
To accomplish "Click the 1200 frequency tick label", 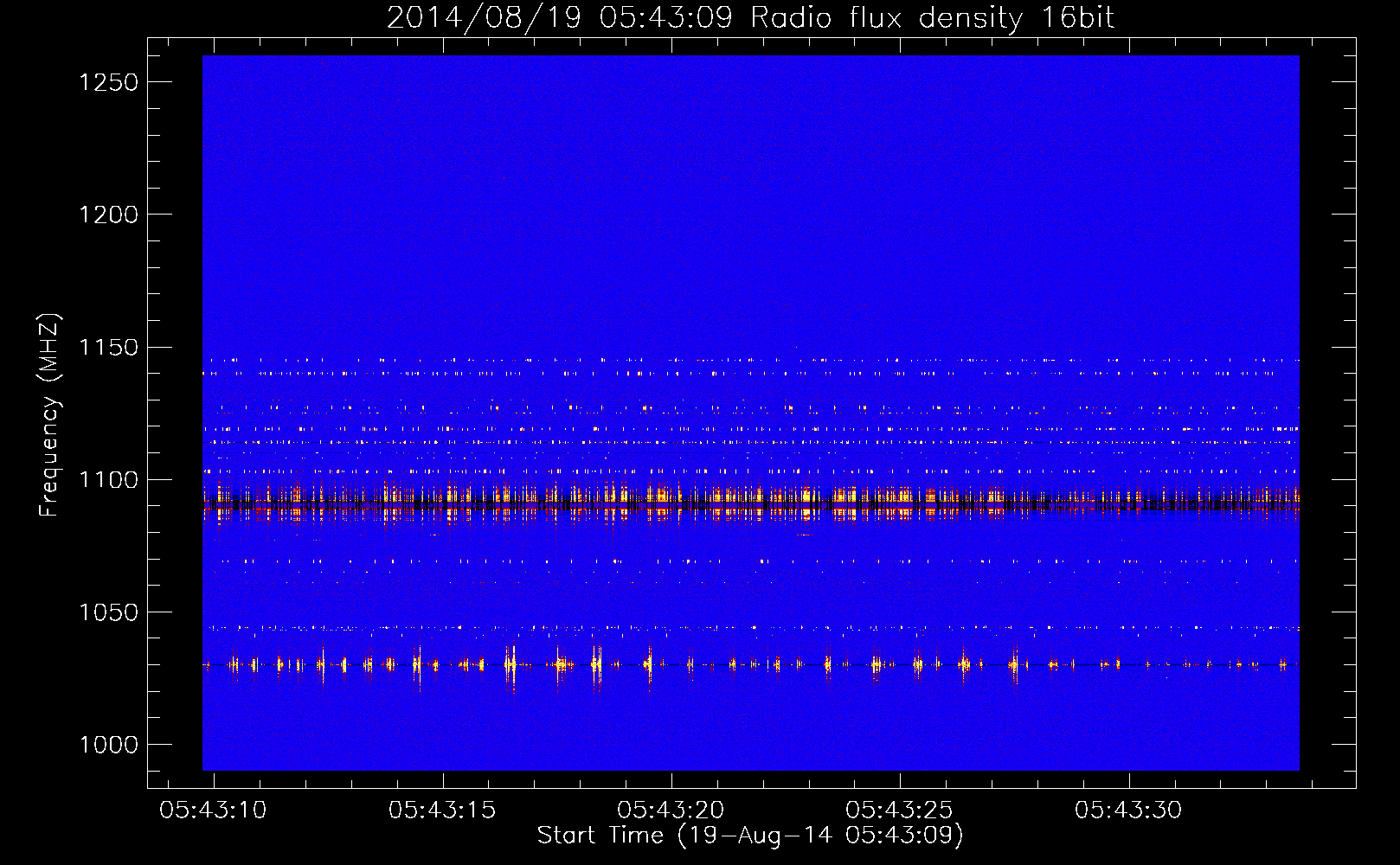I will coord(108,215).
